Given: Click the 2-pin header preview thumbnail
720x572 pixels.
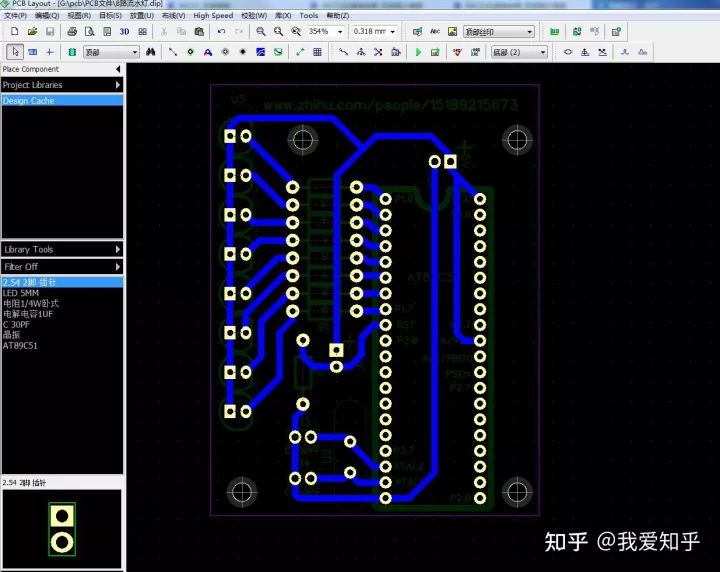Looking at the screenshot, I should [62, 529].
